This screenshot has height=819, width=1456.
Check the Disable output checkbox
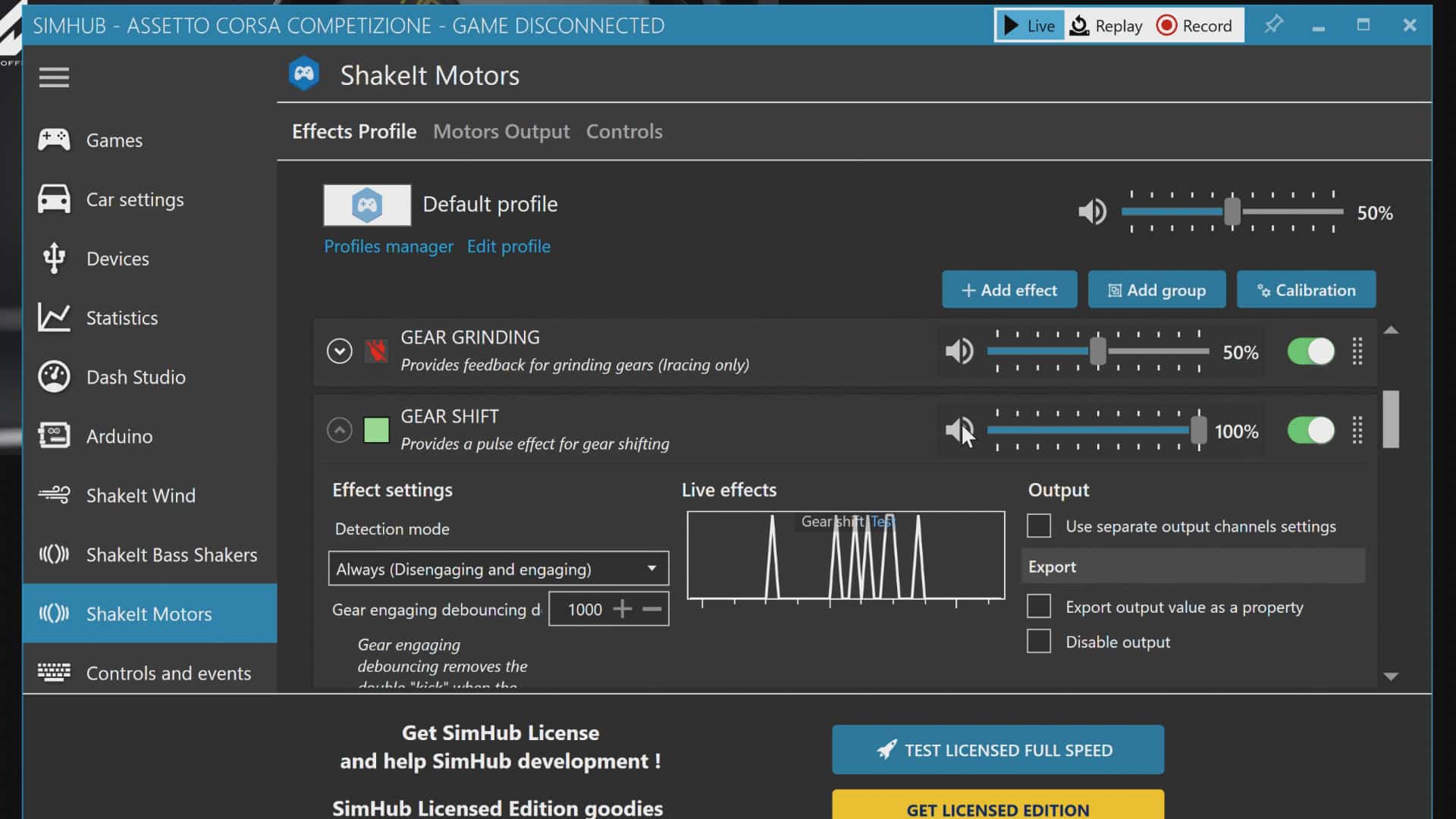[1039, 642]
